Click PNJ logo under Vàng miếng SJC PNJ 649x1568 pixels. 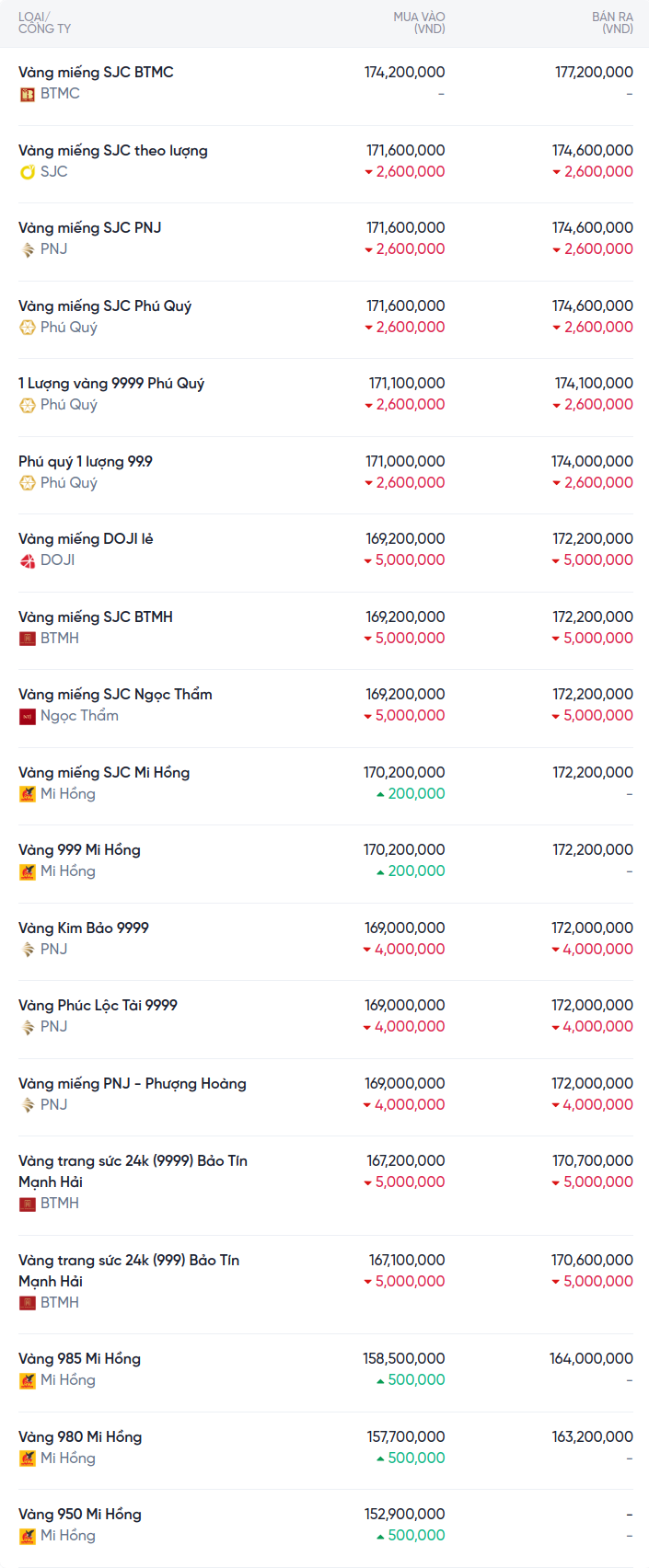[28, 249]
